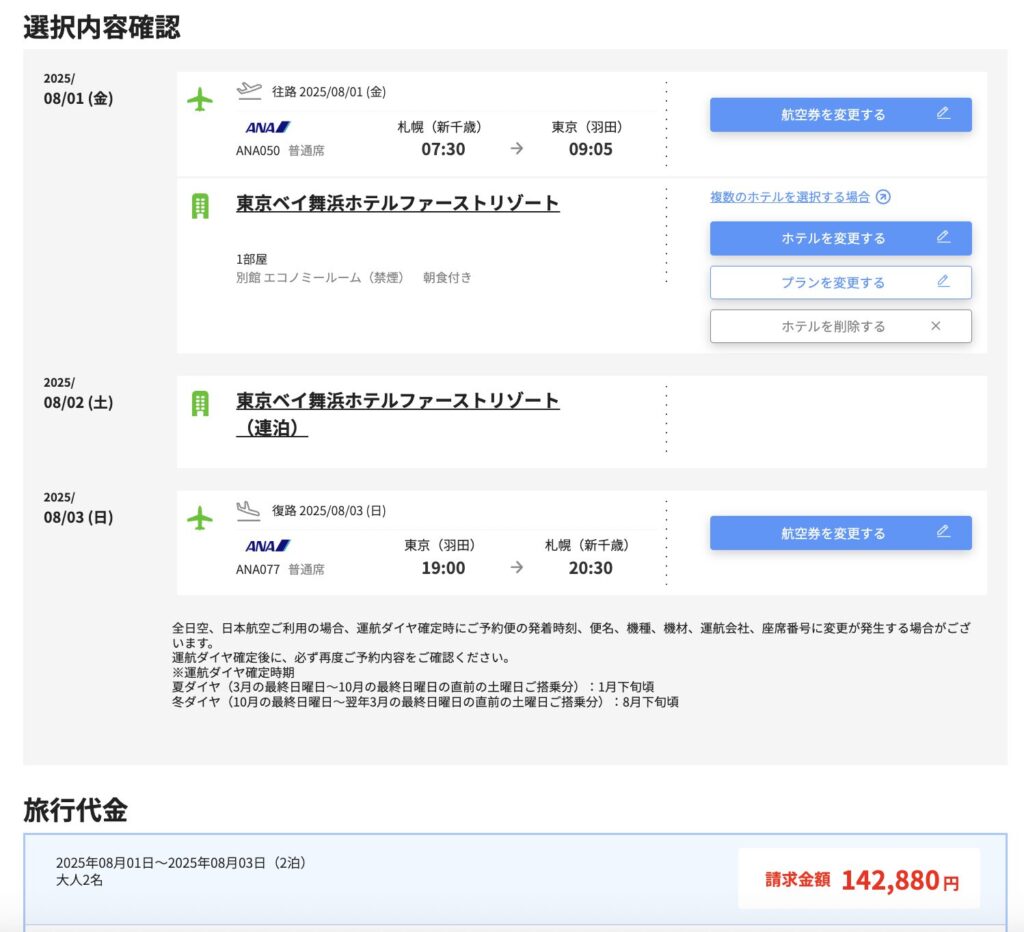Click the ANA logo on flight ANA077
The image size is (1024, 932).
coord(268,546)
